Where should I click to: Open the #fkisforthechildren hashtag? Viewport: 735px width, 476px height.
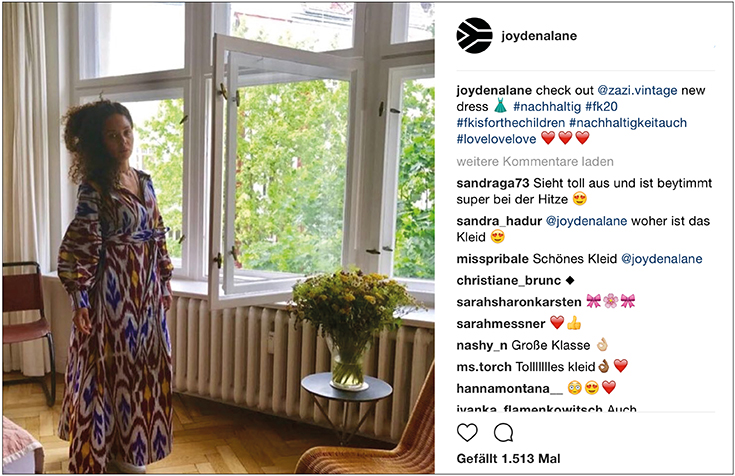point(510,123)
